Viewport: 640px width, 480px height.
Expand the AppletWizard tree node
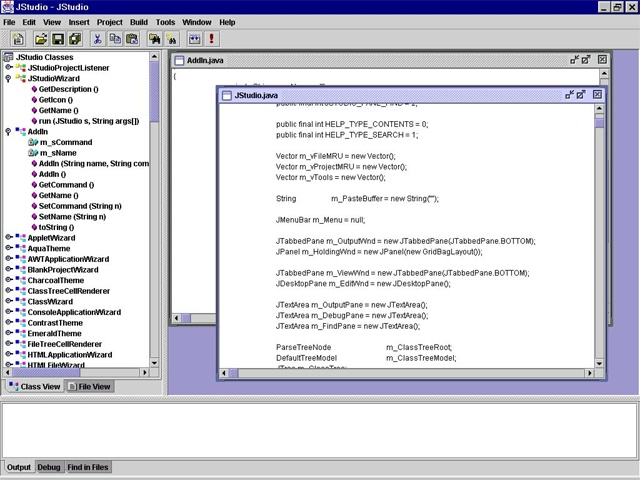(9, 237)
